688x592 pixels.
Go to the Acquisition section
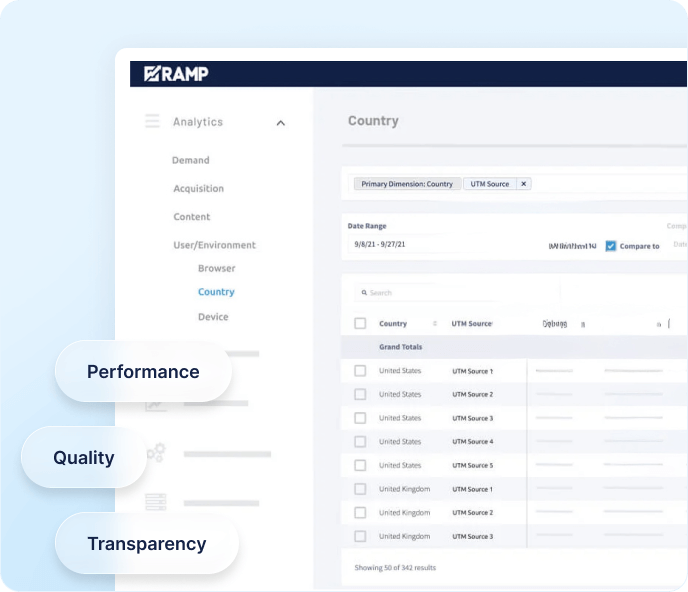tap(198, 189)
